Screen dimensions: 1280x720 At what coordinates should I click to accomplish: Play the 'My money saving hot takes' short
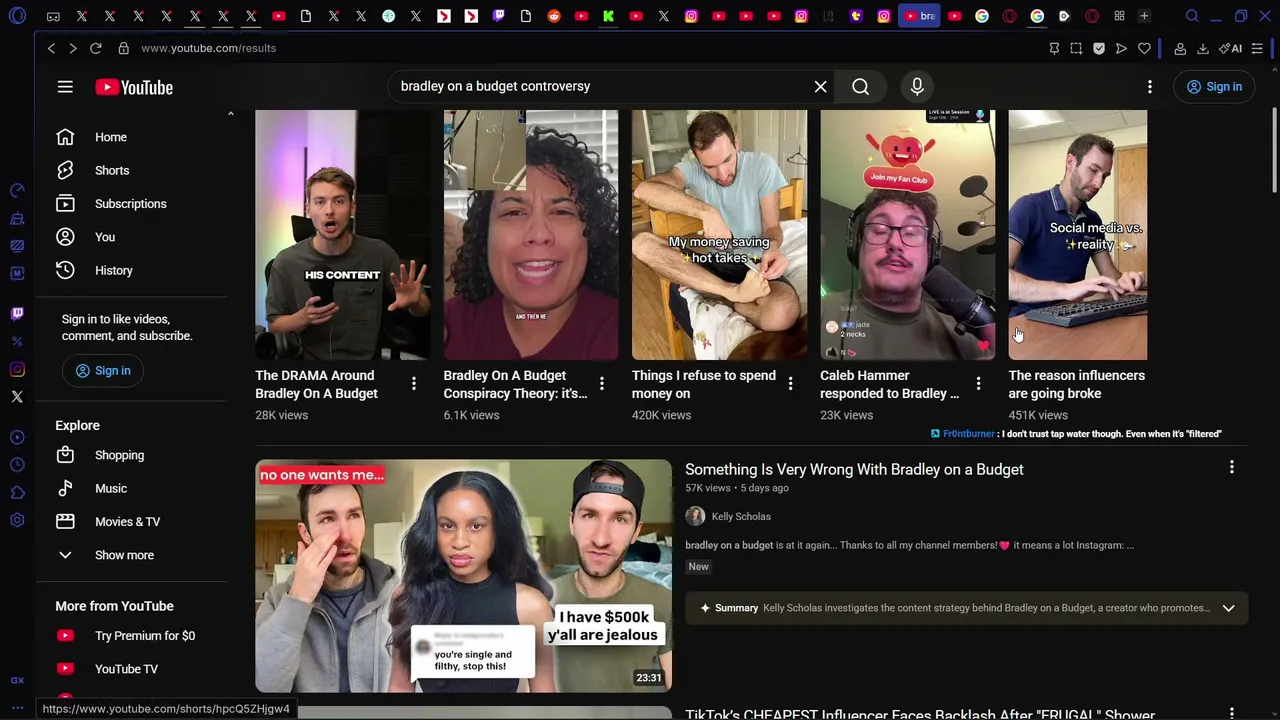[719, 235]
